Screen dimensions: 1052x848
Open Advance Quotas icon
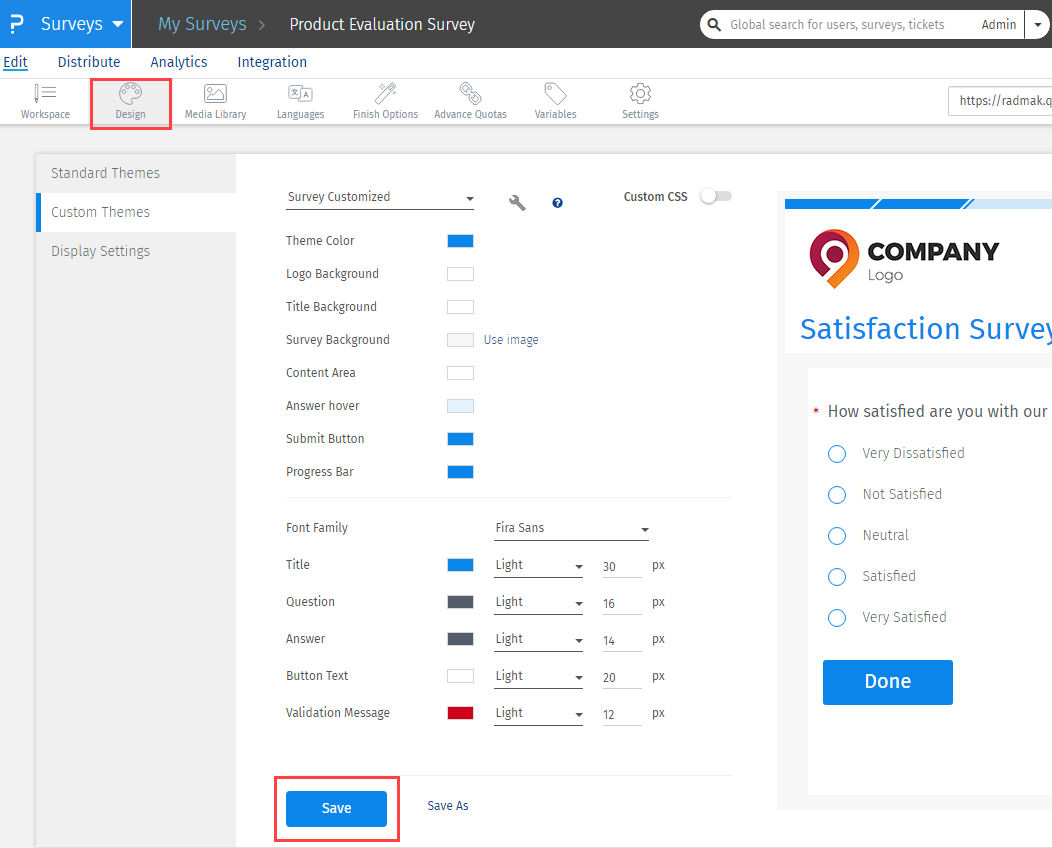[470, 101]
